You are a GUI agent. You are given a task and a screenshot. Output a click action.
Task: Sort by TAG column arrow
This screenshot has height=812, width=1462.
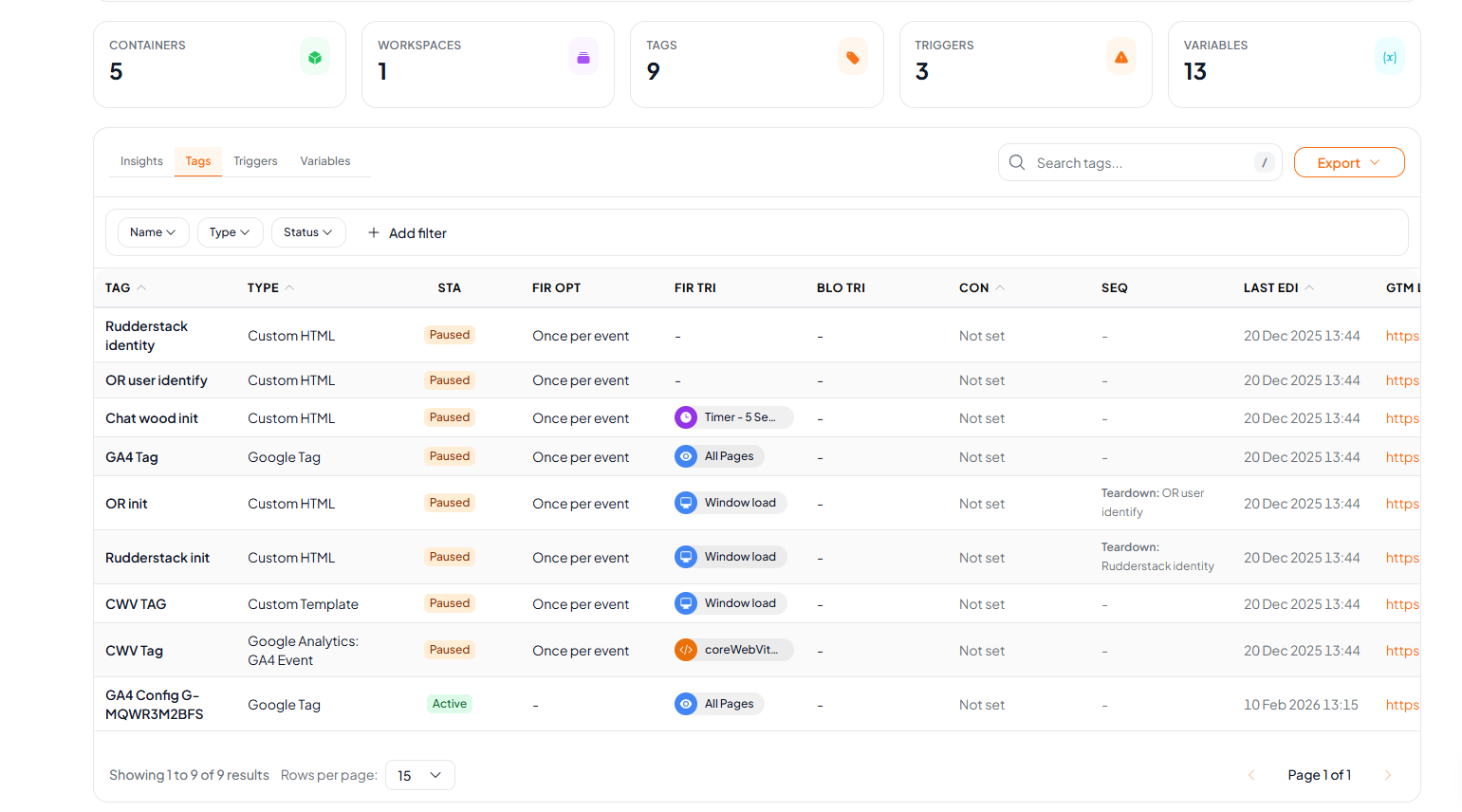pyautogui.click(x=141, y=287)
